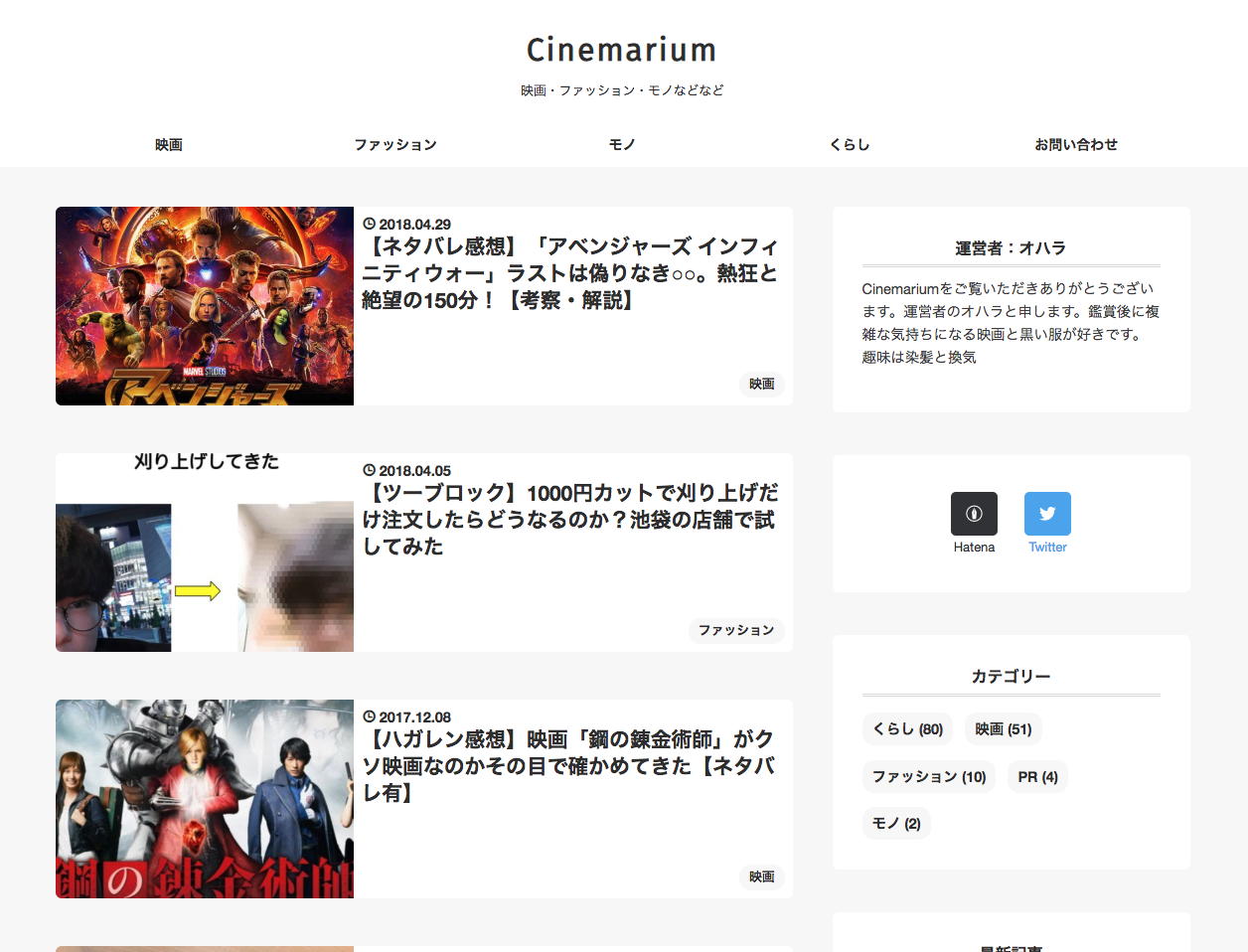Select the PR (4) category tag
Image resolution: width=1248 pixels, height=952 pixels.
(x=1037, y=776)
